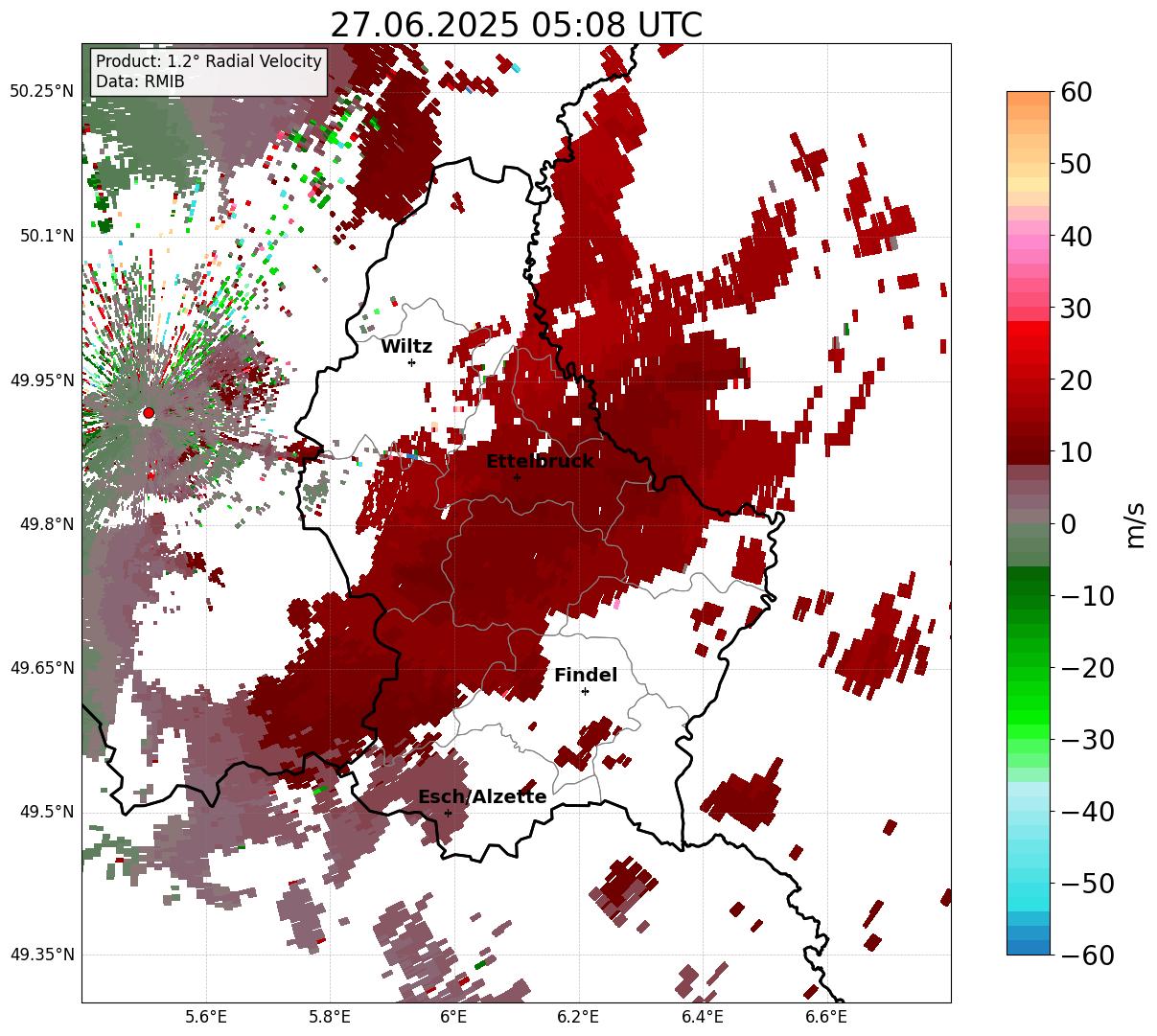Click the longitude label 5.6°E

click(x=206, y=1017)
